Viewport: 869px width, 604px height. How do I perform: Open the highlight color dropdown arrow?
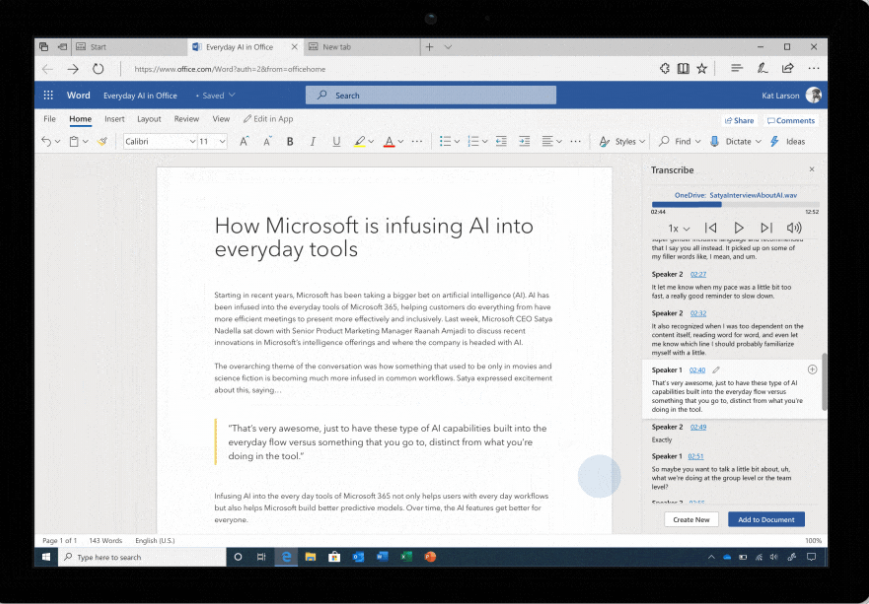point(371,141)
